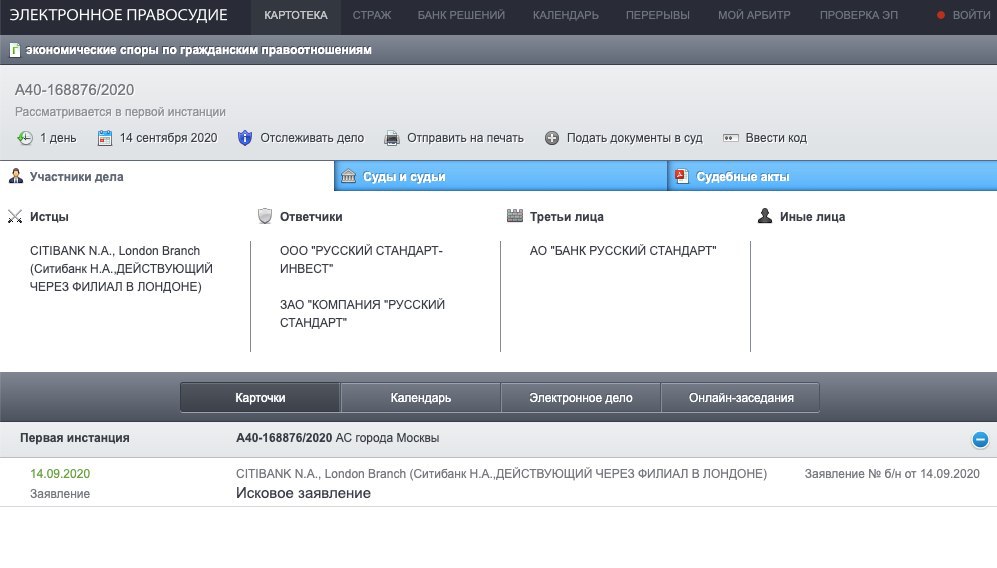The height and width of the screenshot is (568, 997).
Task: Collapse the Первая инстанция section with minus button
Action: click(x=980, y=440)
